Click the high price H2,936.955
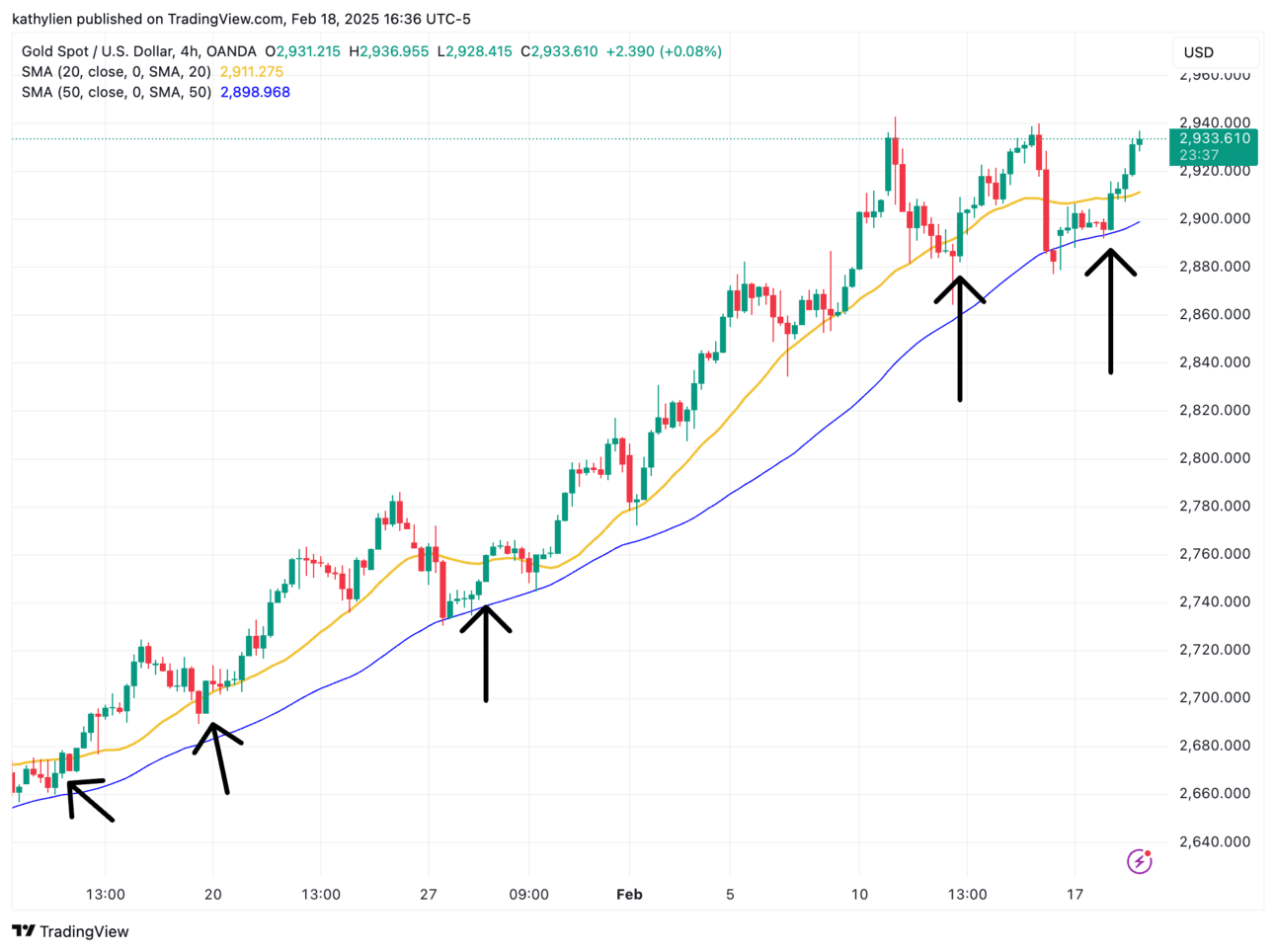Viewport: 1276px width, 952px height. (388, 51)
